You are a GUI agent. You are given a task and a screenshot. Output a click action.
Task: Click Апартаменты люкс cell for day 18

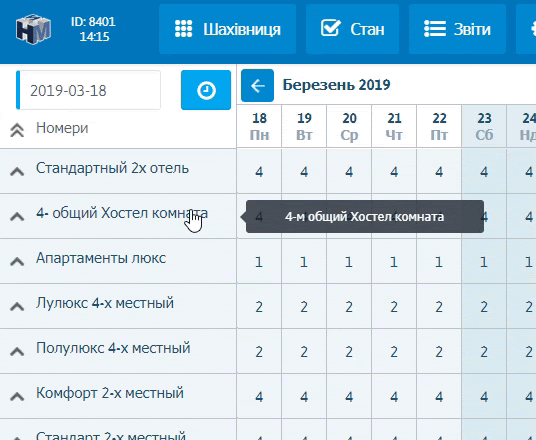259,262
